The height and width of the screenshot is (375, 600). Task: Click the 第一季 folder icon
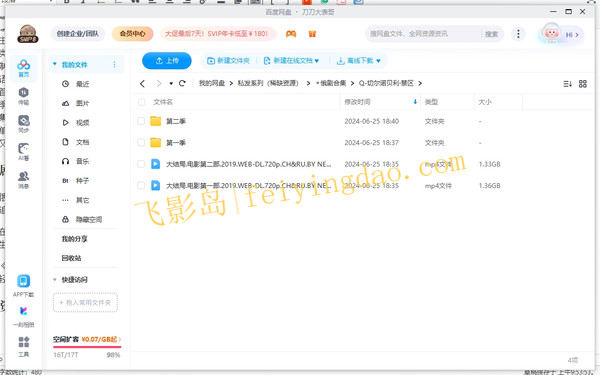pyautogui.click(x=155, y=143)
